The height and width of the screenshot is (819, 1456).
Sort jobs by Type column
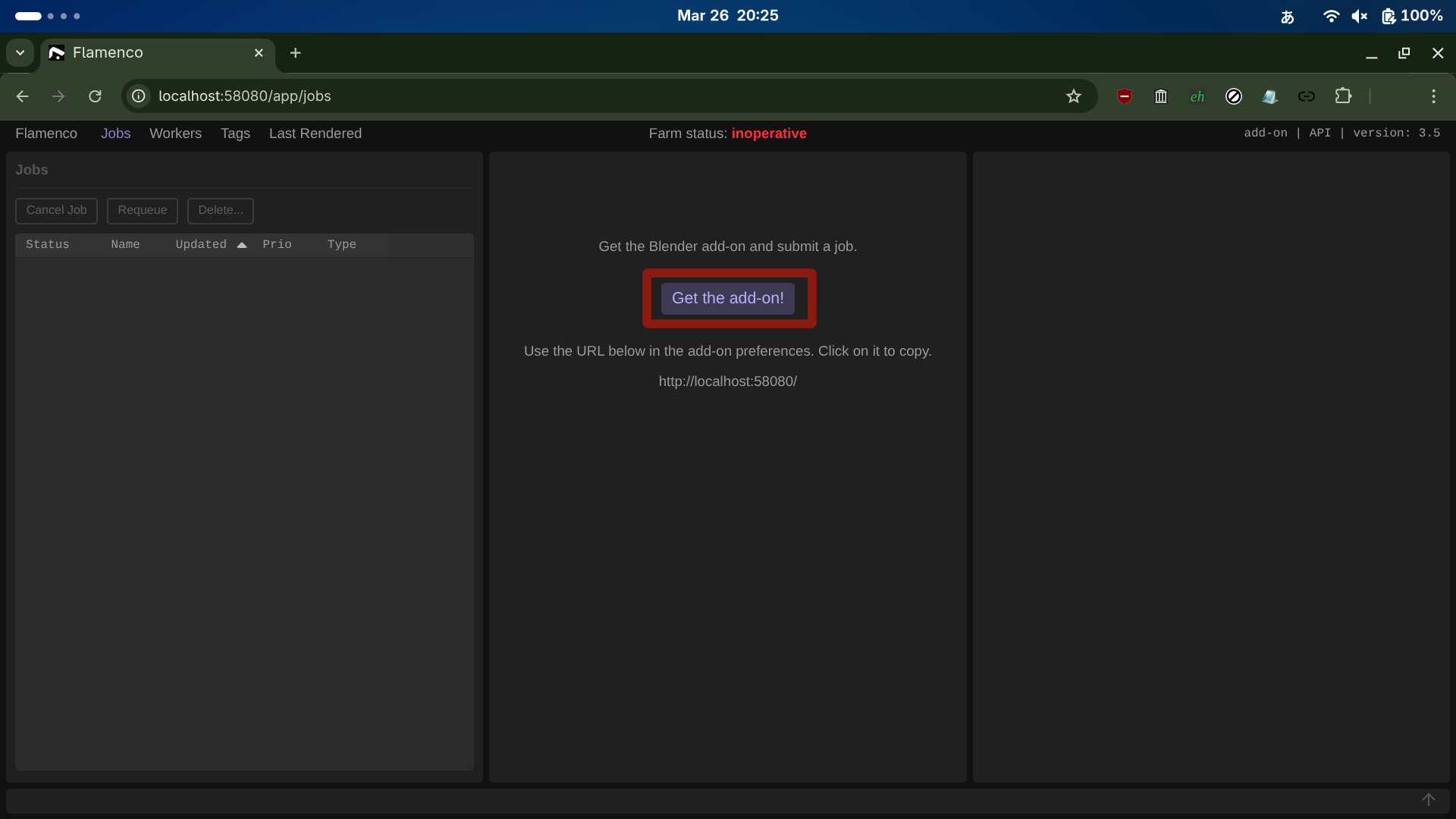point(342,244)
